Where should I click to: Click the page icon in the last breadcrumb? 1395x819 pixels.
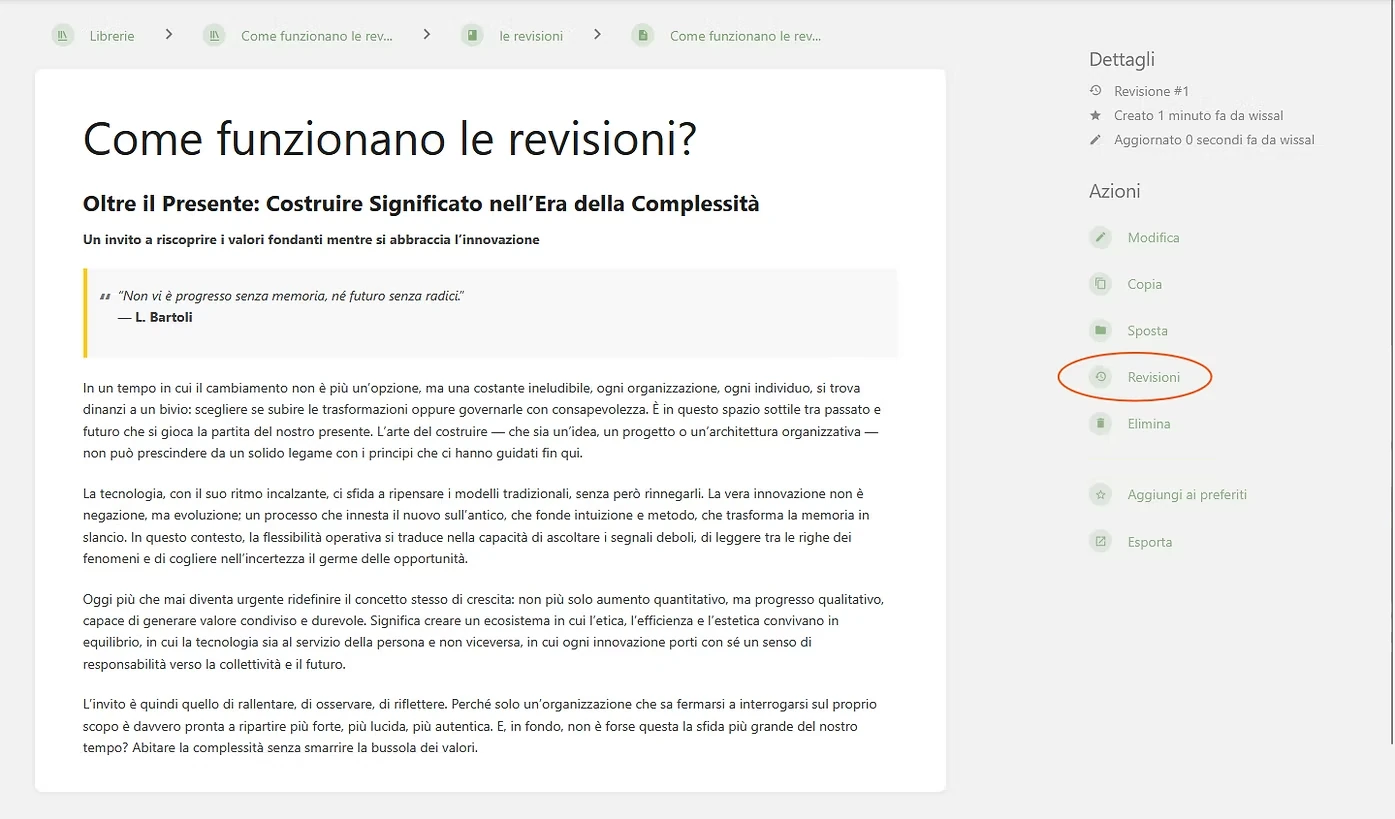point(643,36)
